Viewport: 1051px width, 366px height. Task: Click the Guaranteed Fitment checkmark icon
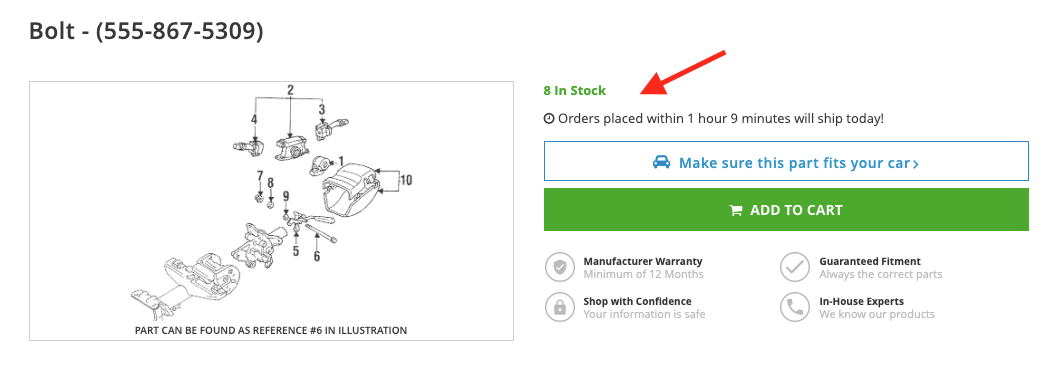click(x=795, y=267)
